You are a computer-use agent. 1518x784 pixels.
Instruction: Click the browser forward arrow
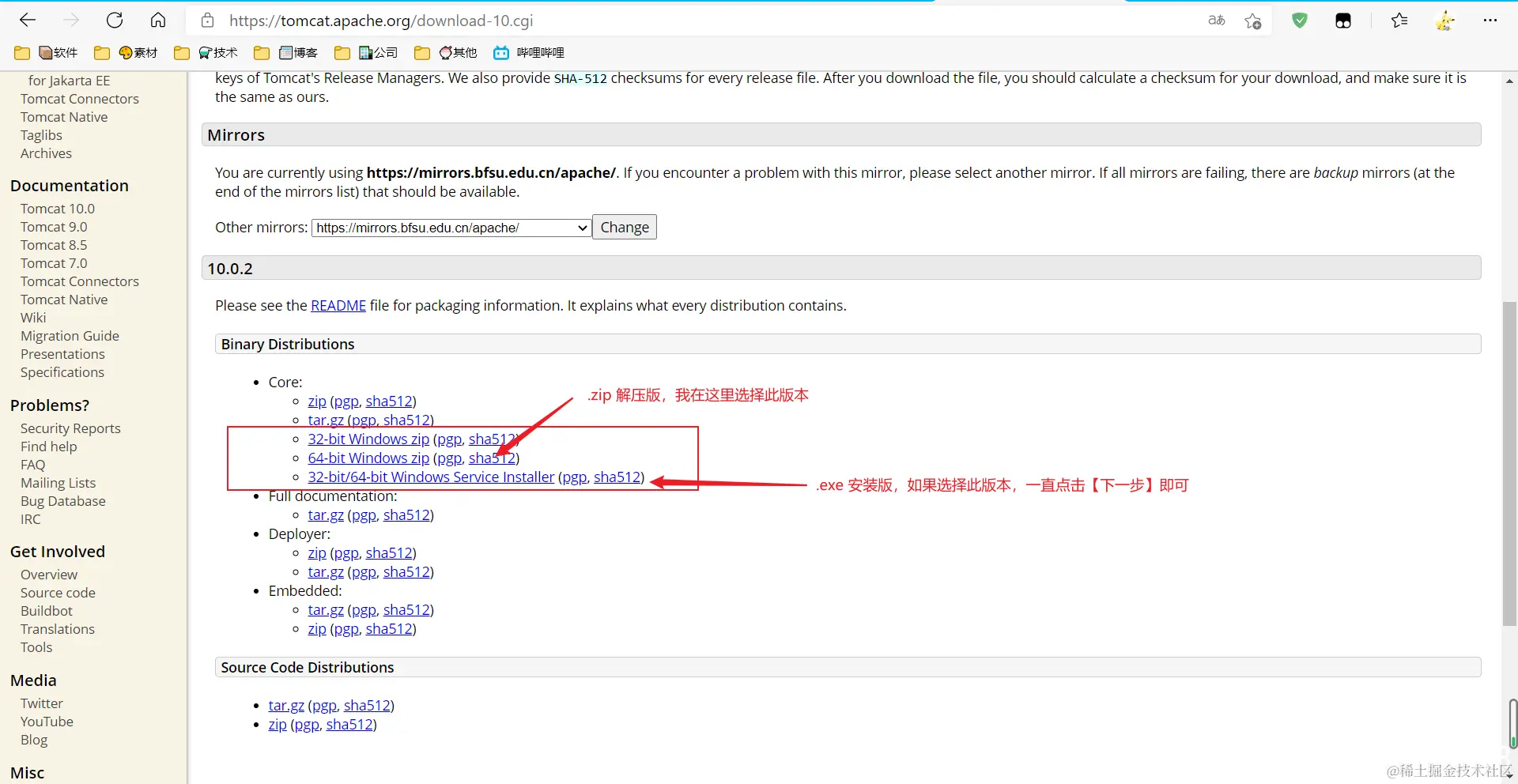[71, 21]
